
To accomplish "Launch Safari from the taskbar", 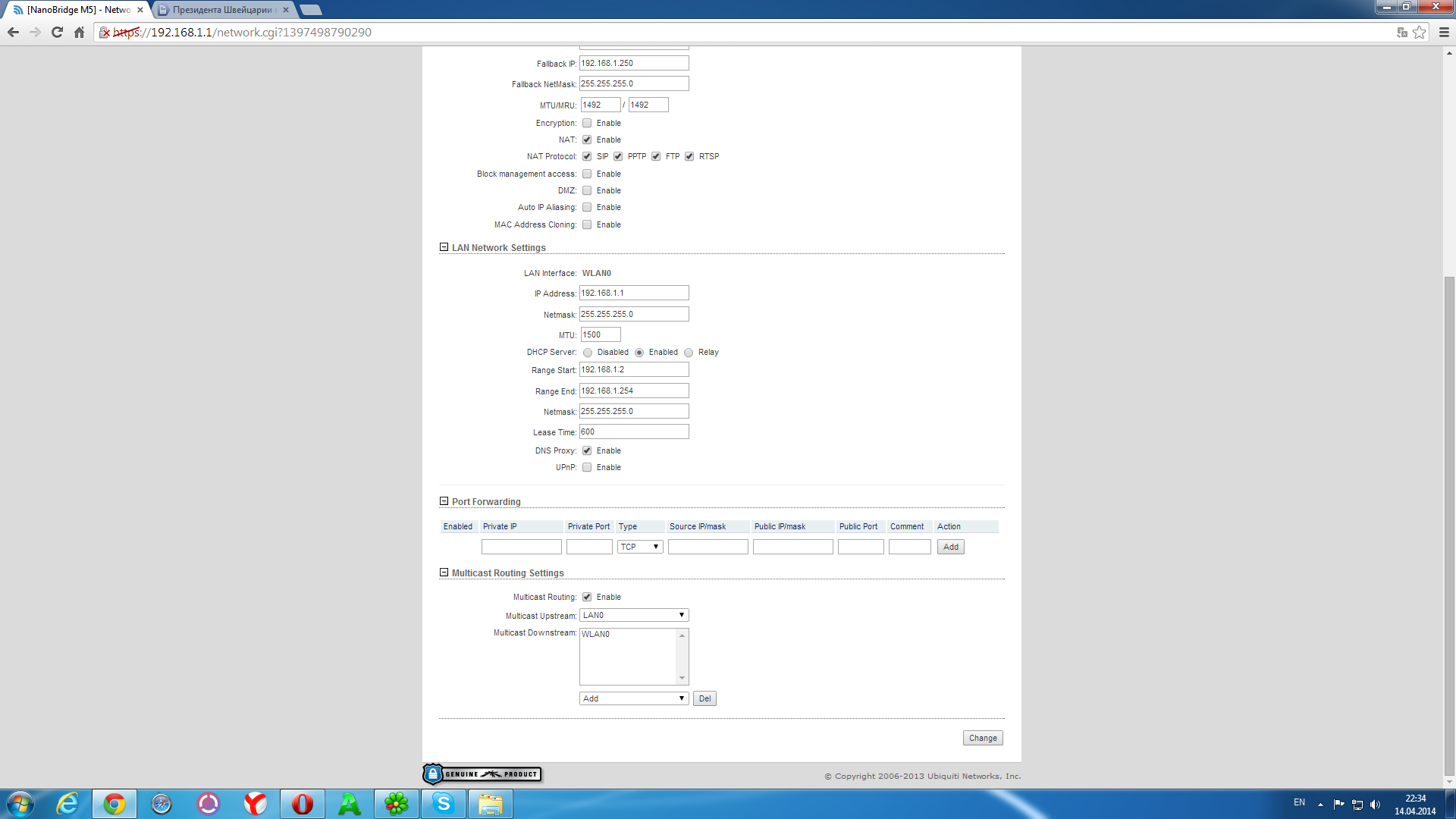I will click(162, 804).
